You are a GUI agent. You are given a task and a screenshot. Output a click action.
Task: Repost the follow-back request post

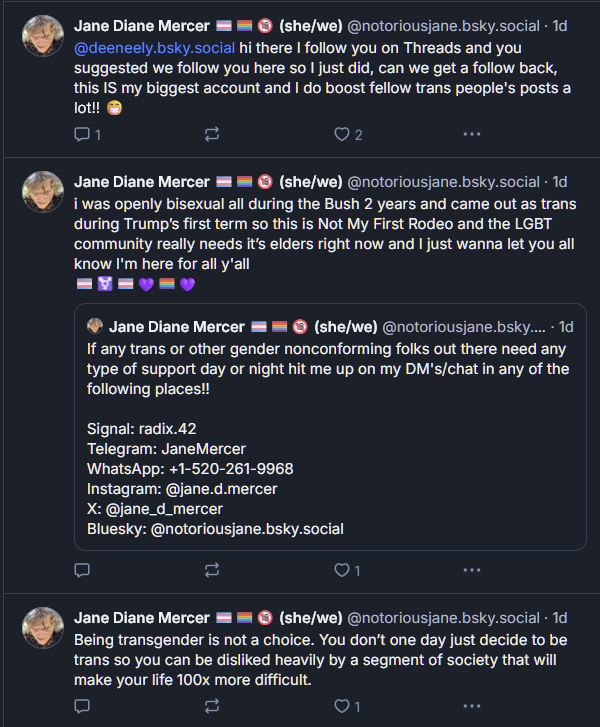point(211,134)
